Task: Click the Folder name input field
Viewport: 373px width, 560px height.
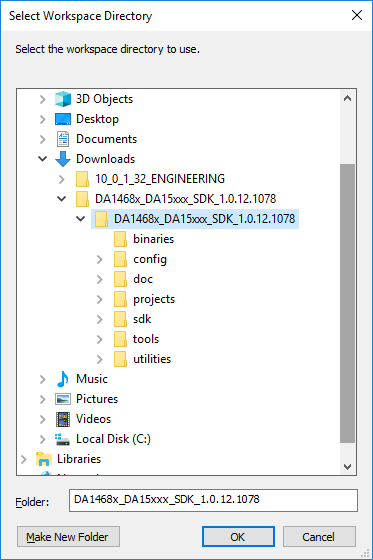Action: 213,500
